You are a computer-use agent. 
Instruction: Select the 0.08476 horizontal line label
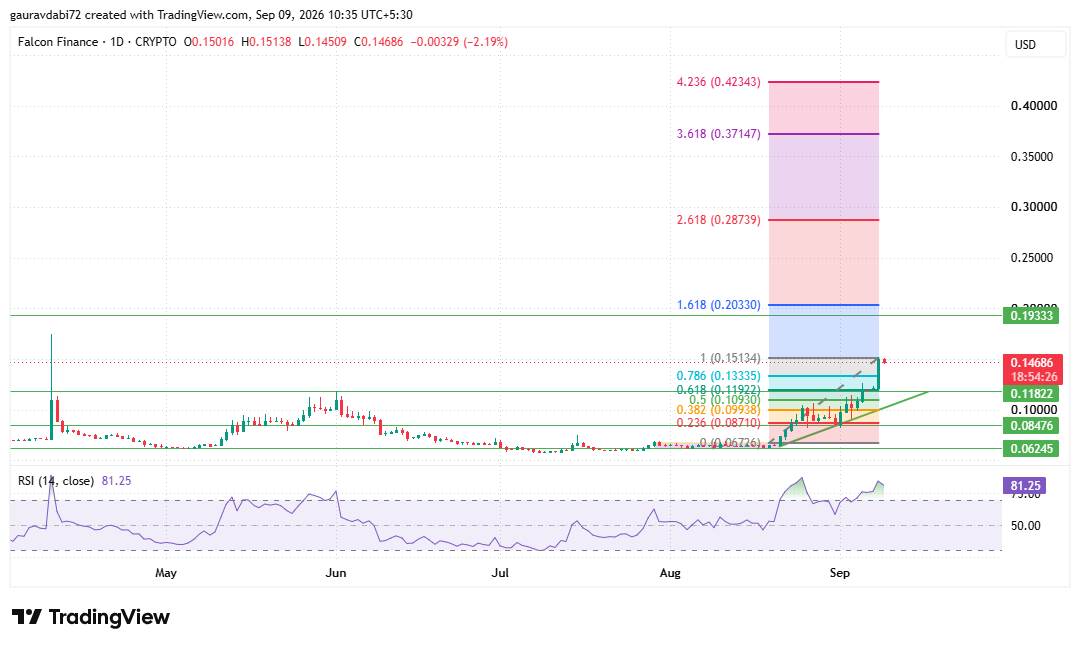(x=1031, y=425)
